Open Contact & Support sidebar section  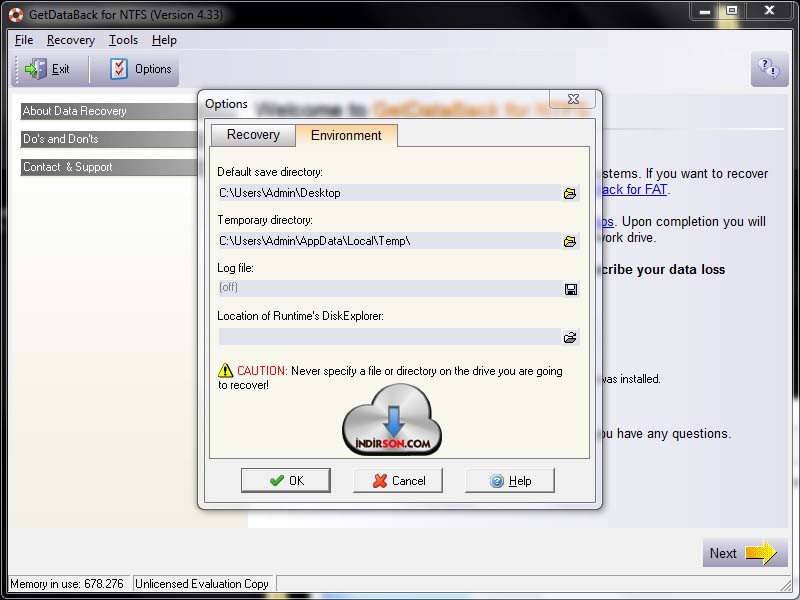coord(109,167)
